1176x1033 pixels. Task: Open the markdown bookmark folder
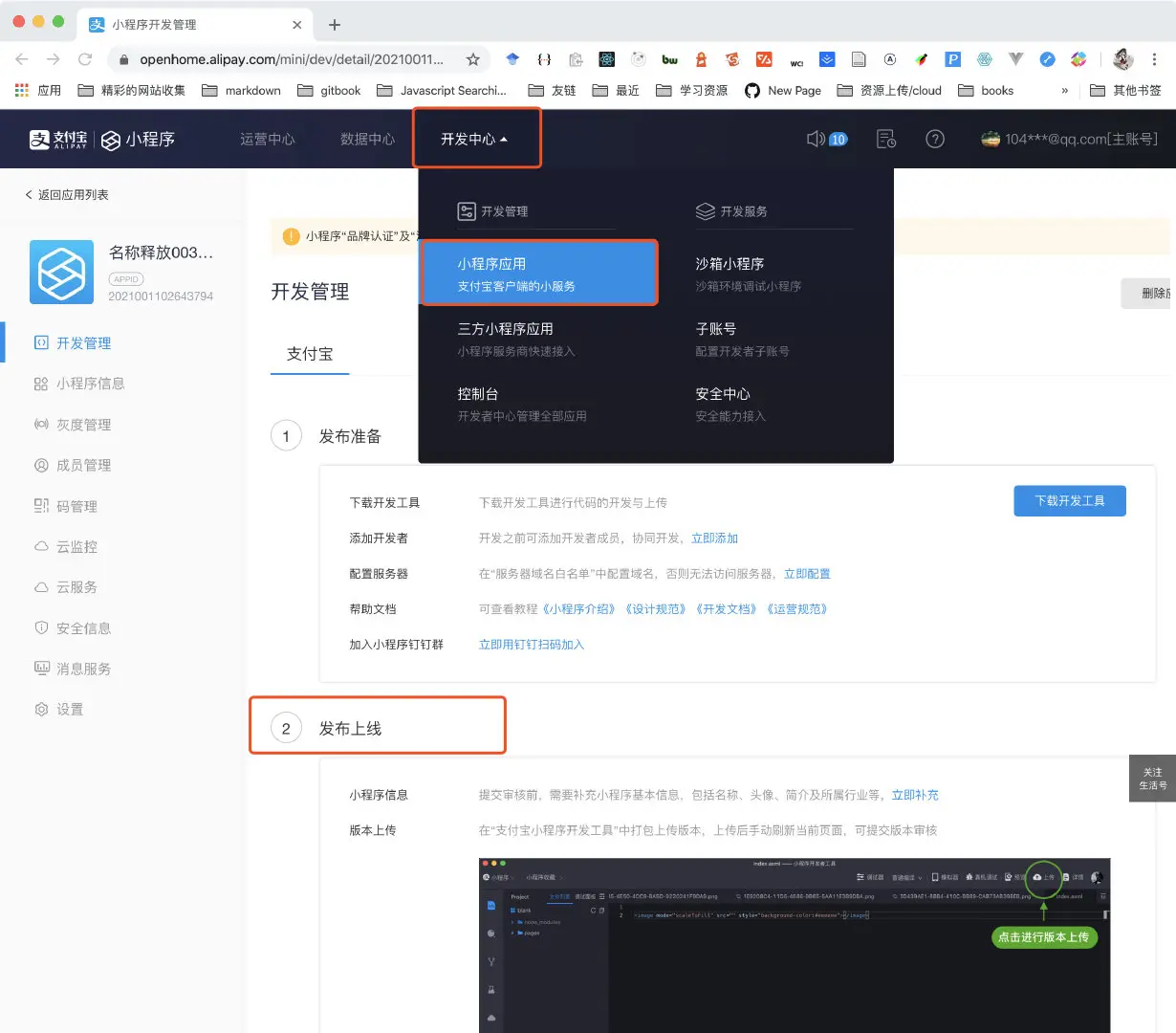[x=242, y=91]
